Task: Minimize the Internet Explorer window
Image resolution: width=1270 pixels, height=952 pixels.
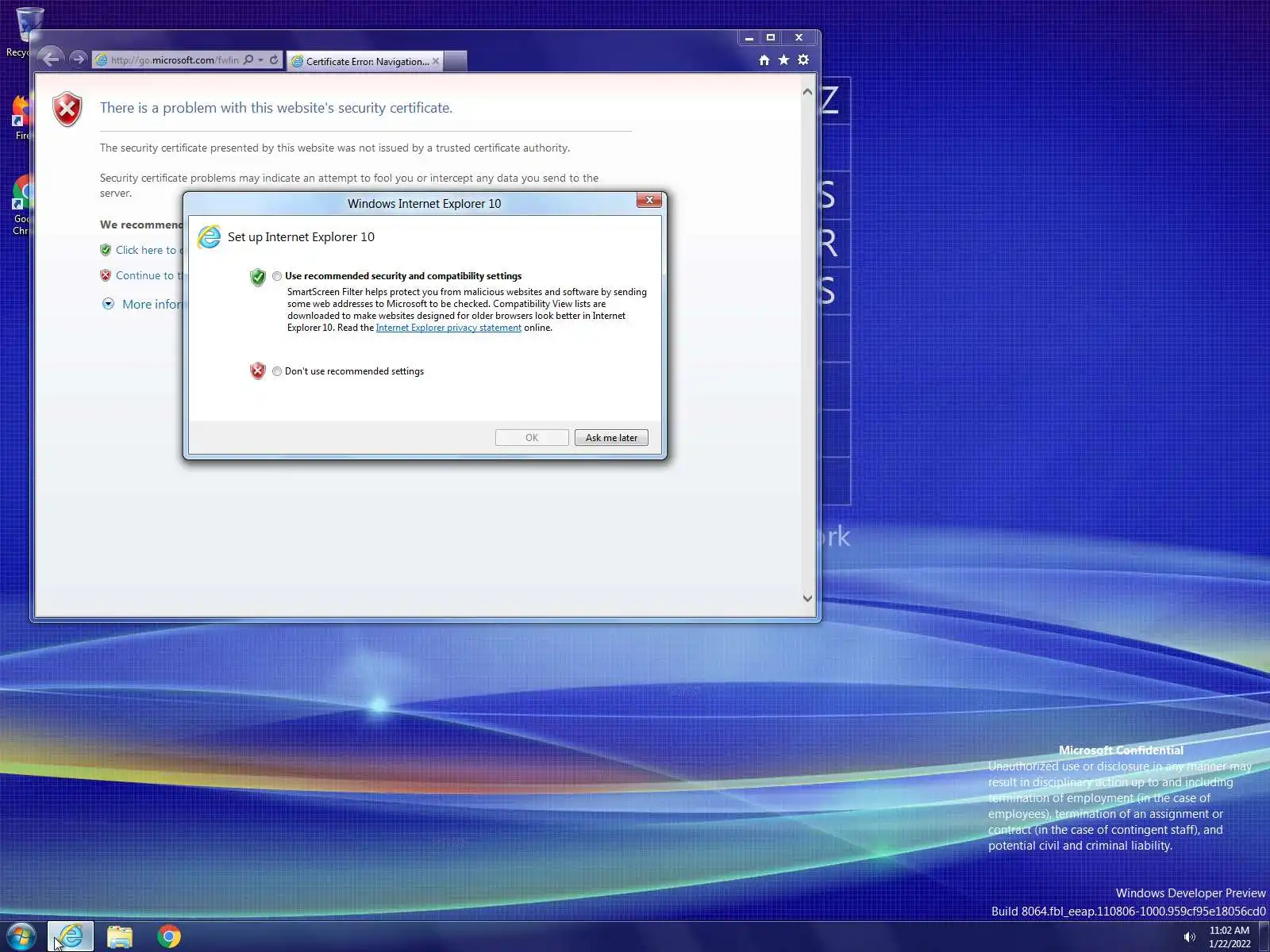Action: tap(749, 37)
